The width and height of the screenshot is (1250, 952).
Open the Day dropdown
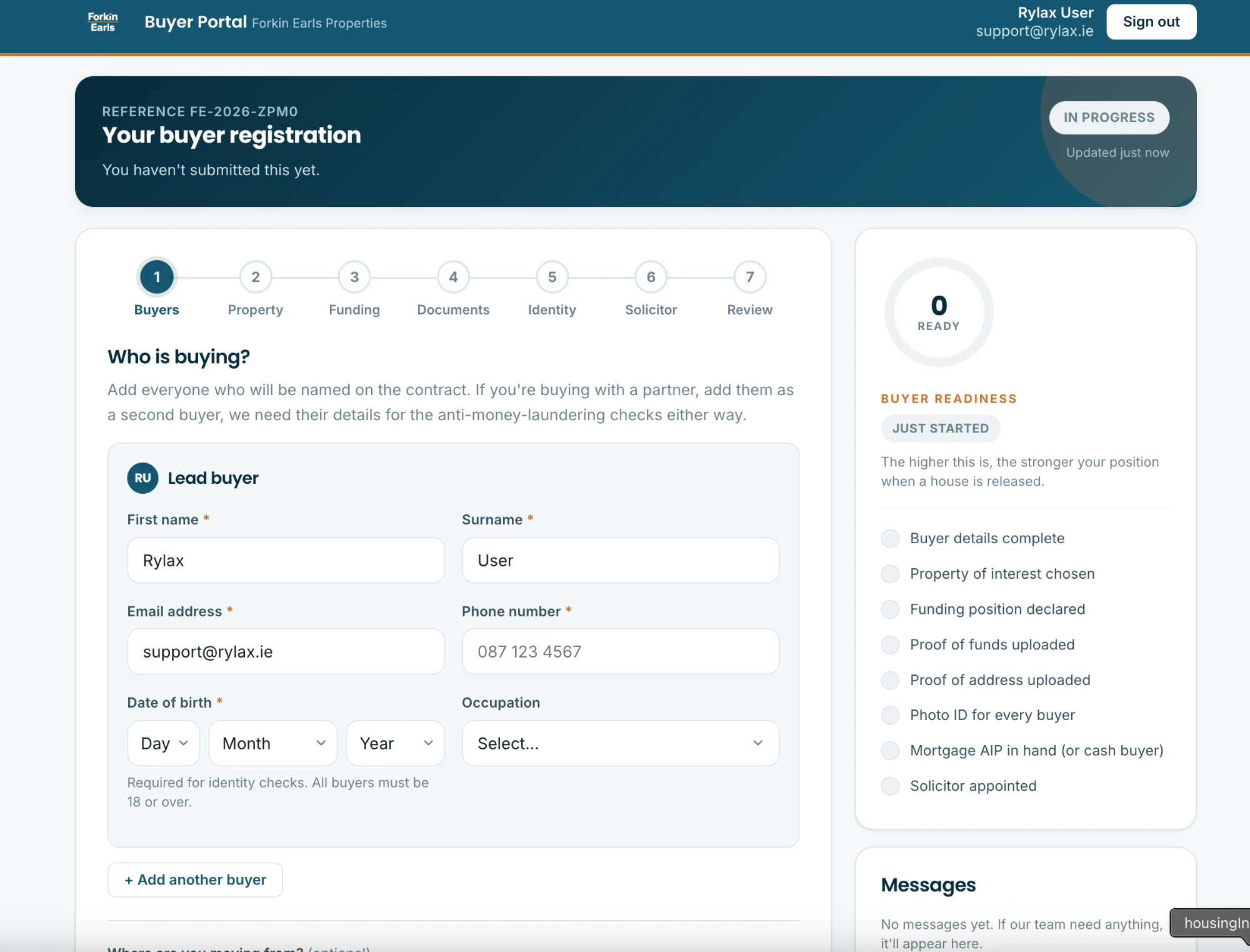click(x=164, y=743)
